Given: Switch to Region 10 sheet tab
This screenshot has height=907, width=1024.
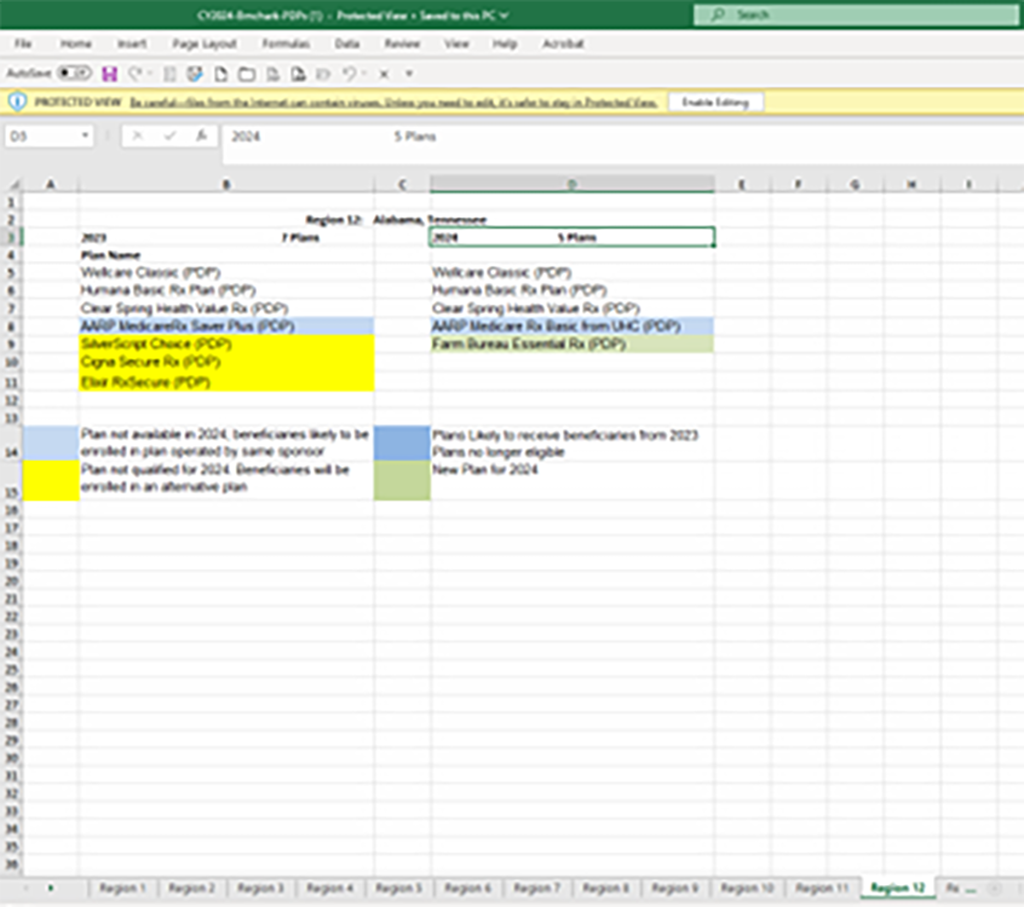Looking at the screenshot, I should point(747,888).
